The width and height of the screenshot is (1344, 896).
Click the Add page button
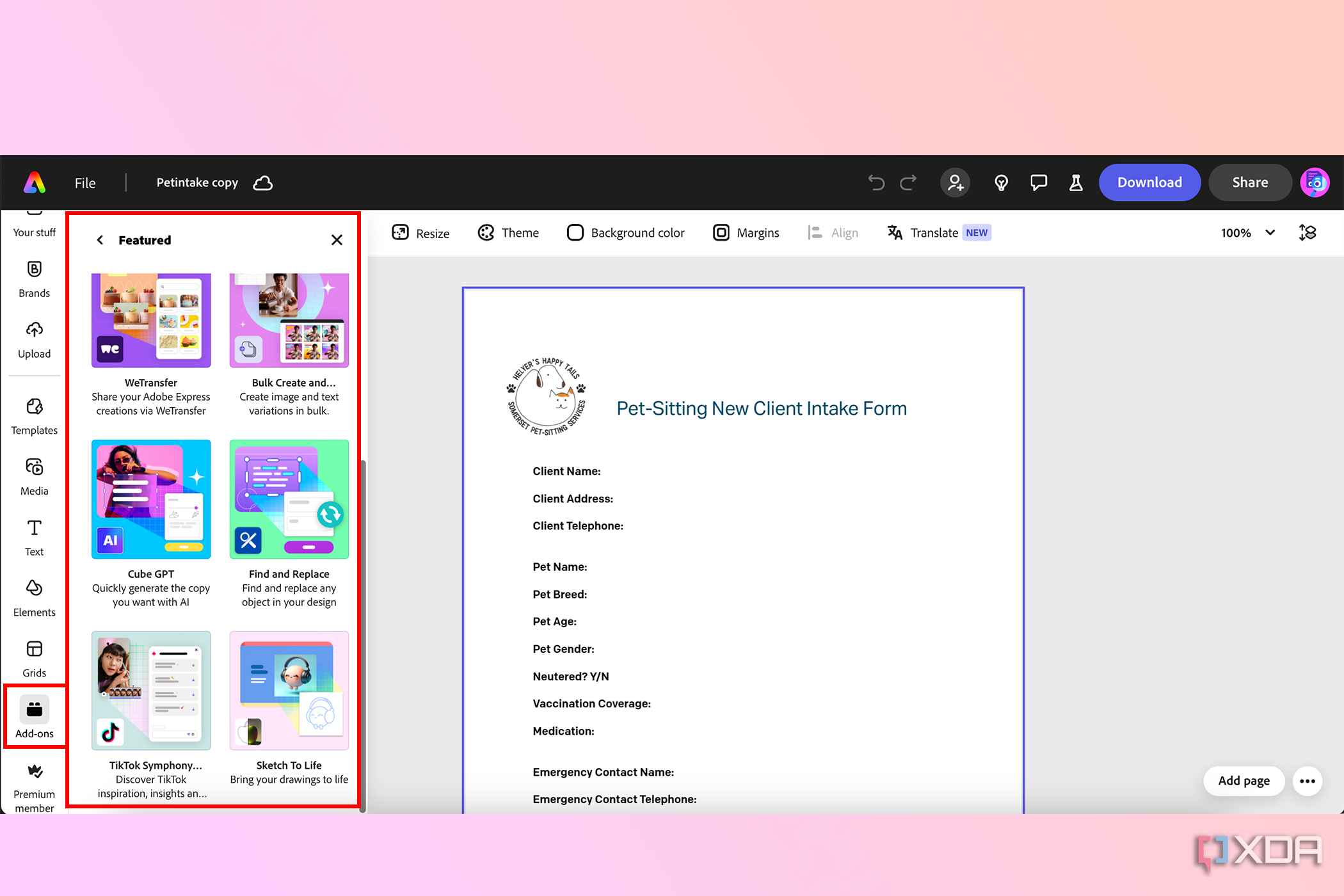coord(1244,781)
